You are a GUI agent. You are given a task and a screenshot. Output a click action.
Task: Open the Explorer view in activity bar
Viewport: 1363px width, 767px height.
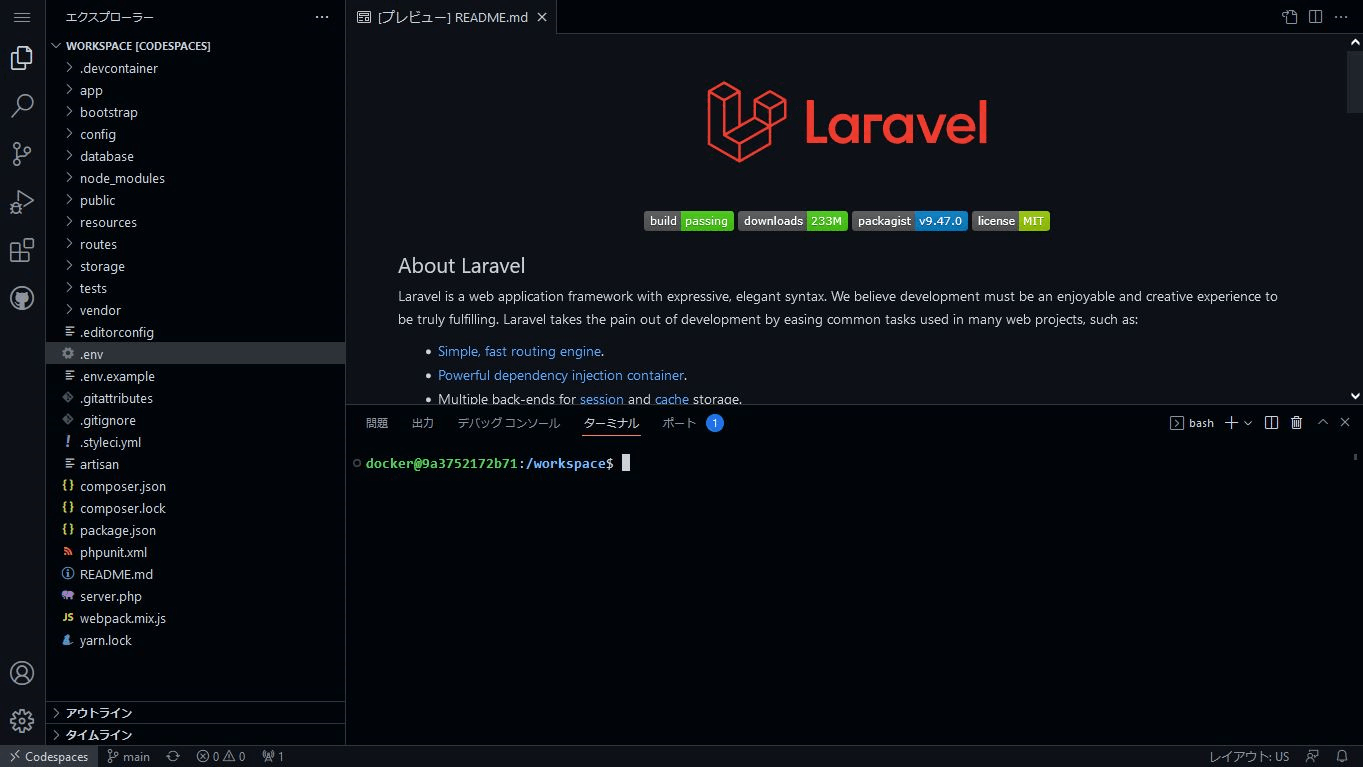pyautogui.click(x=22, y=58)
